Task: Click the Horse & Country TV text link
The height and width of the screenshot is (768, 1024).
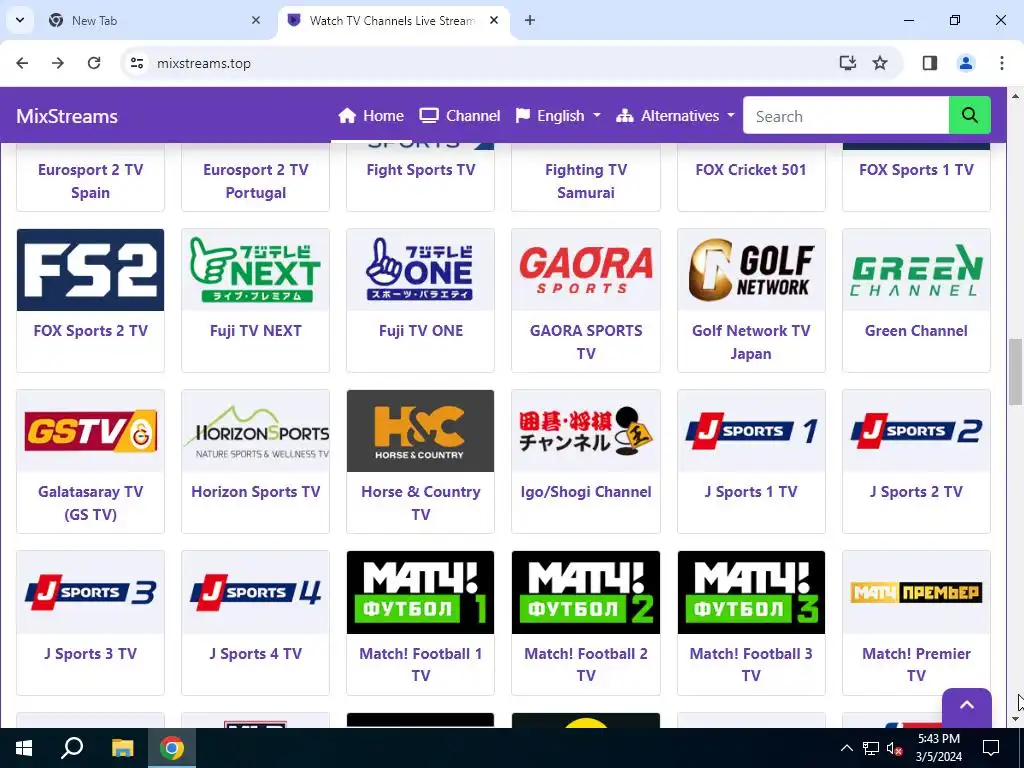Action: (x=421, y=503)
